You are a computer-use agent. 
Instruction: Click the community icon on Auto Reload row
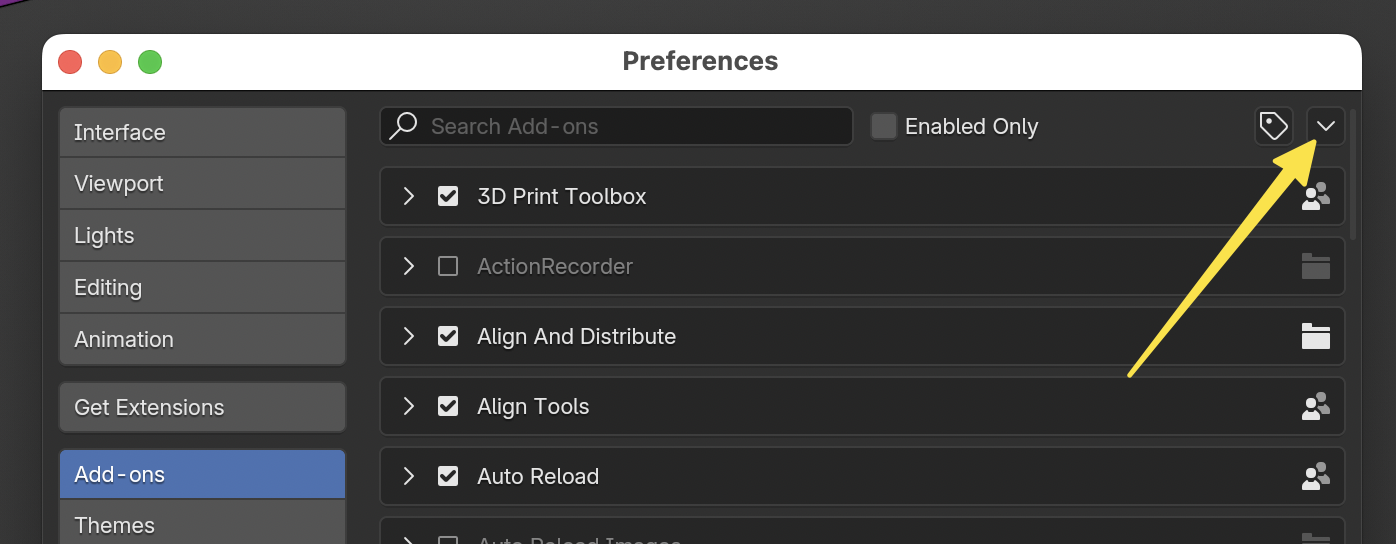coord(1315,476)
